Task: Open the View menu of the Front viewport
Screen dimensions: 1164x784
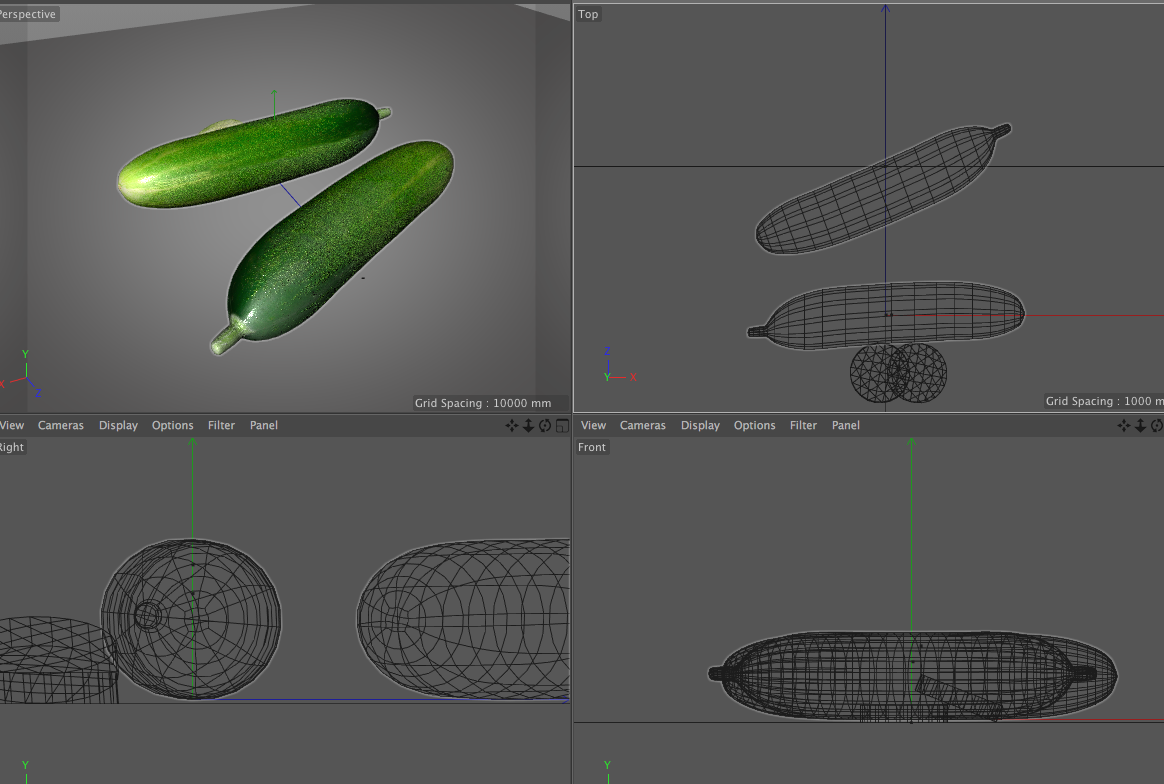Action: coord(593,426)
